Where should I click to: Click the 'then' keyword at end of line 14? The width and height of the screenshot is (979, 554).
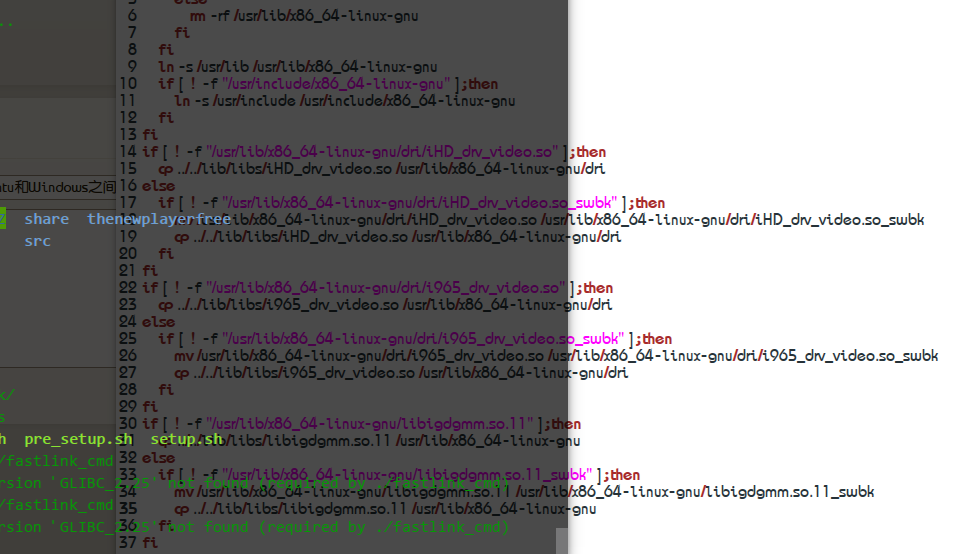coord(591,152)
